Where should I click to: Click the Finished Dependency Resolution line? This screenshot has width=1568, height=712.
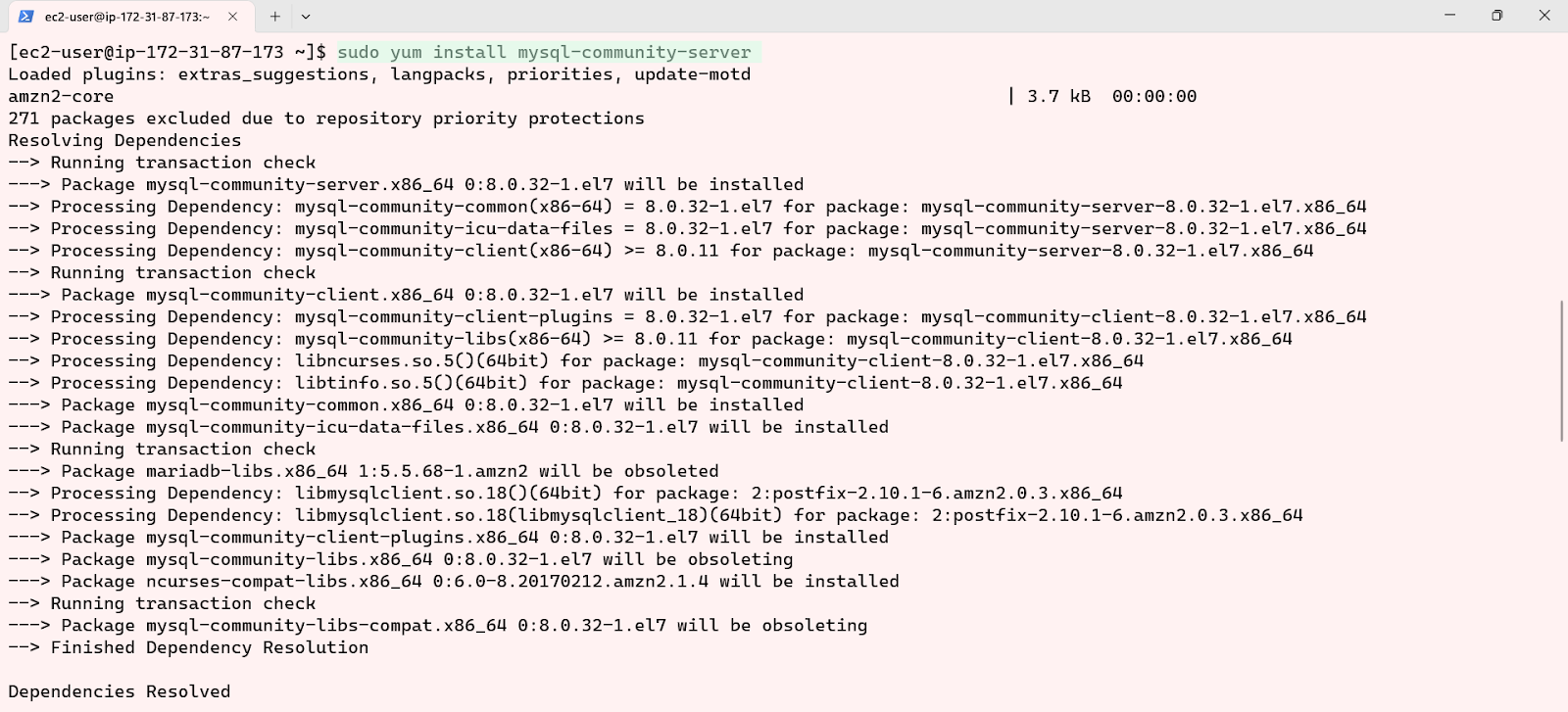188,647
